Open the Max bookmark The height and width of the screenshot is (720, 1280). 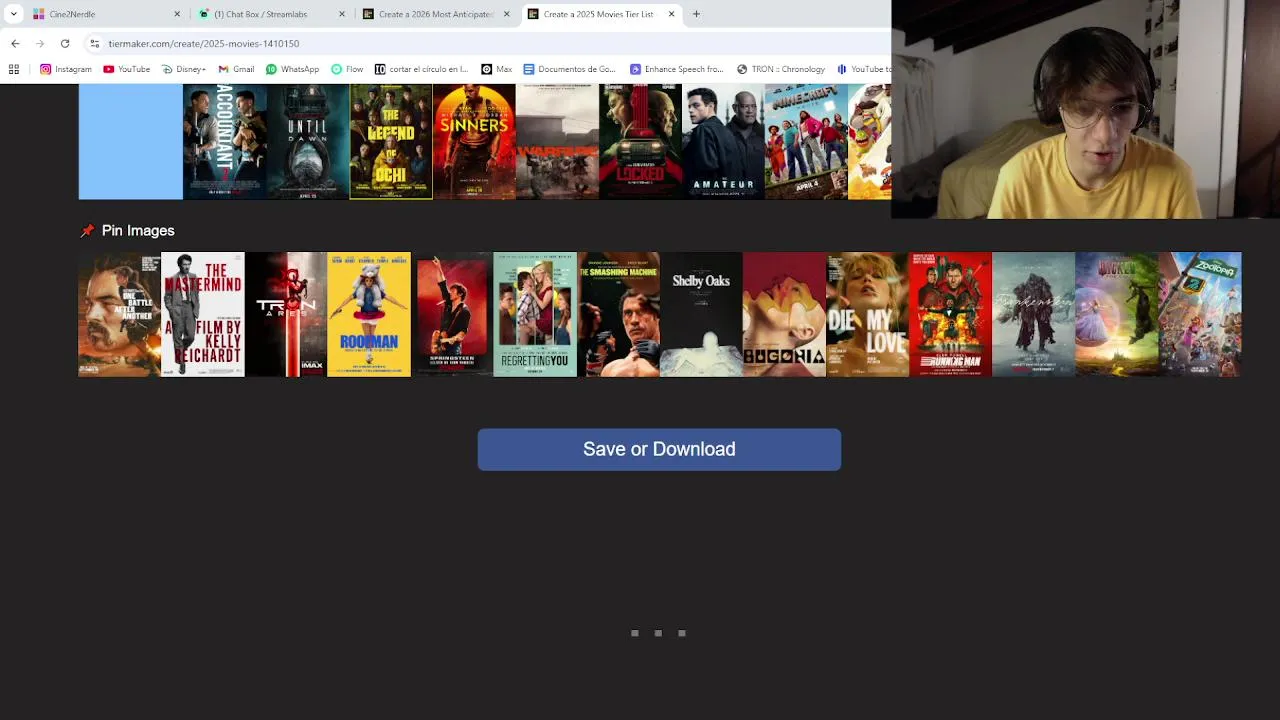pos(496,69)
